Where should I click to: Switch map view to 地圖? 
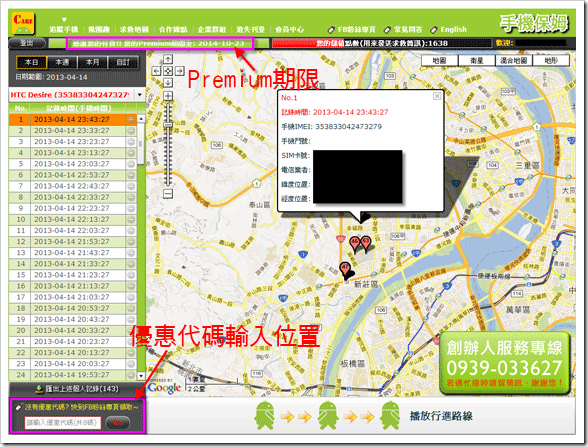(x=439, y=60)
